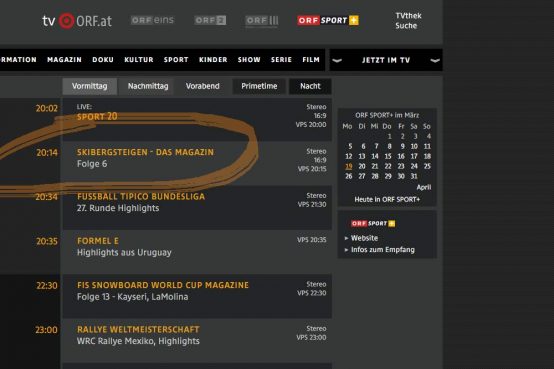
Task: Switch to the Vormittag tab
Action: click(x=90, y=86)
